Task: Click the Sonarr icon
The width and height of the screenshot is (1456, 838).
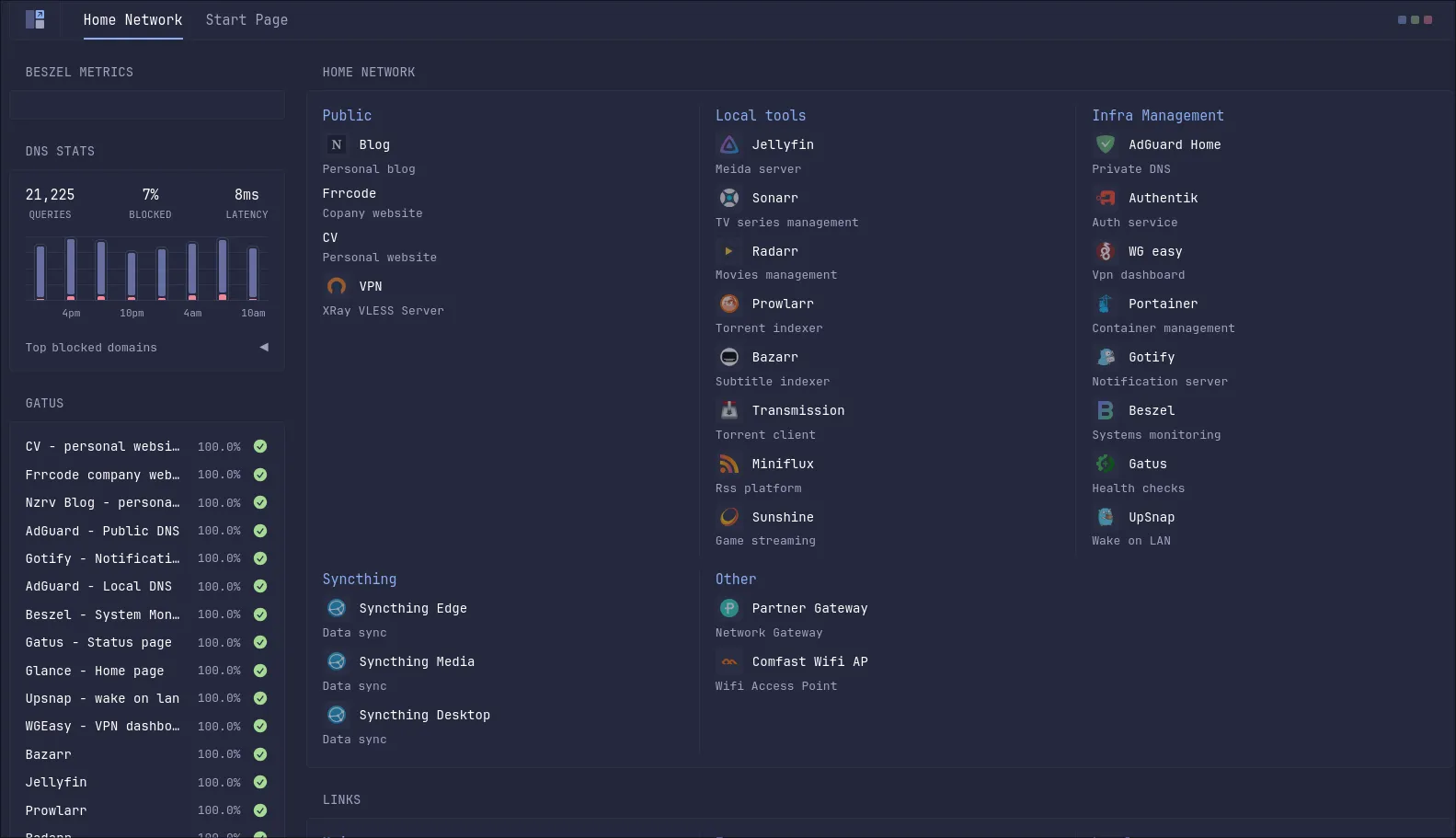Action: tap(729, 198)
